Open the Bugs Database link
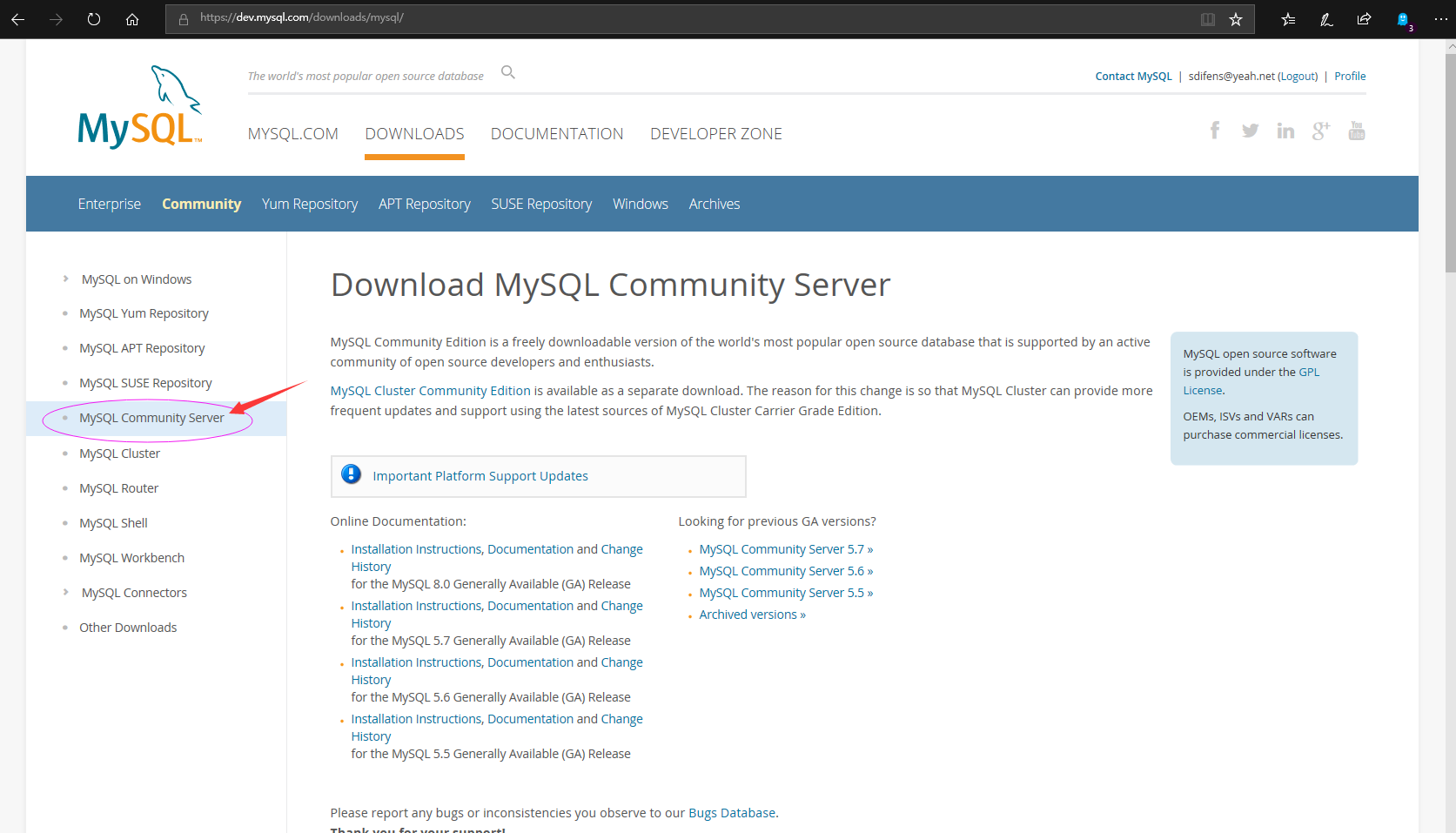1456x833 pixels. (x=732, y=813)
